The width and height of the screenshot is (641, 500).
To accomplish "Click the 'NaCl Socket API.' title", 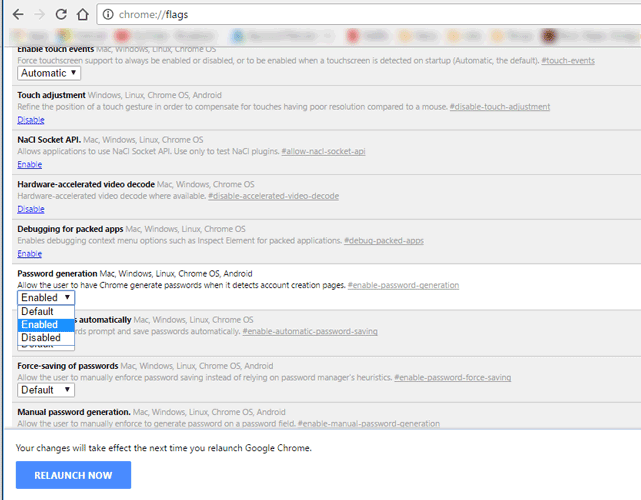I will point(49,140).
